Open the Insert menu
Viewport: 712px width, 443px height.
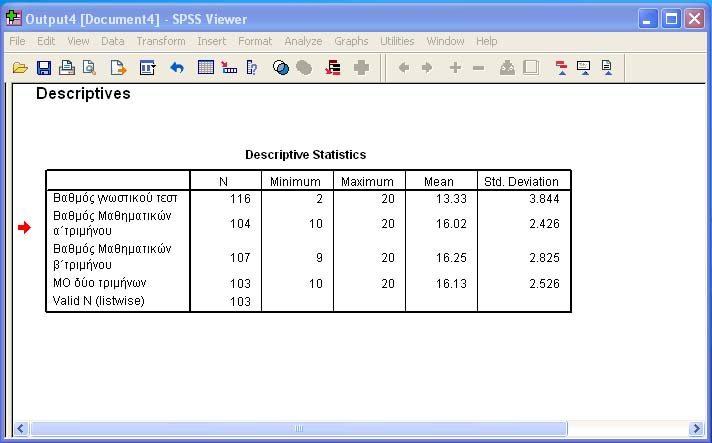pos(212,41)
